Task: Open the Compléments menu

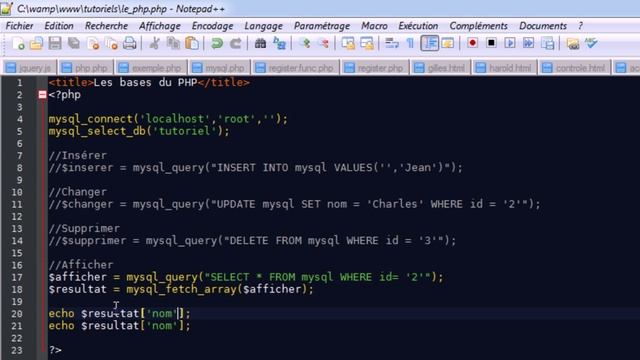Action: (x=478, y=26)
